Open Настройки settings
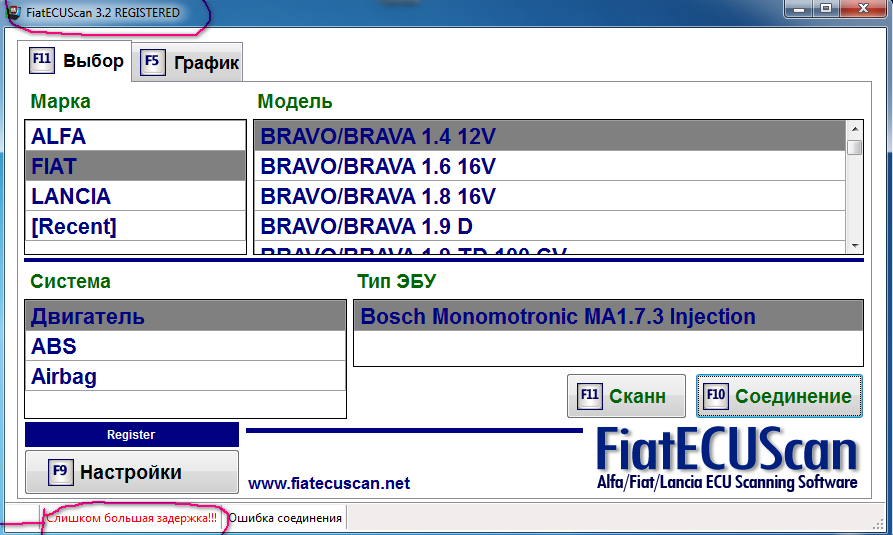This screenshot has width=893, height=535. (x=132, y=472)
